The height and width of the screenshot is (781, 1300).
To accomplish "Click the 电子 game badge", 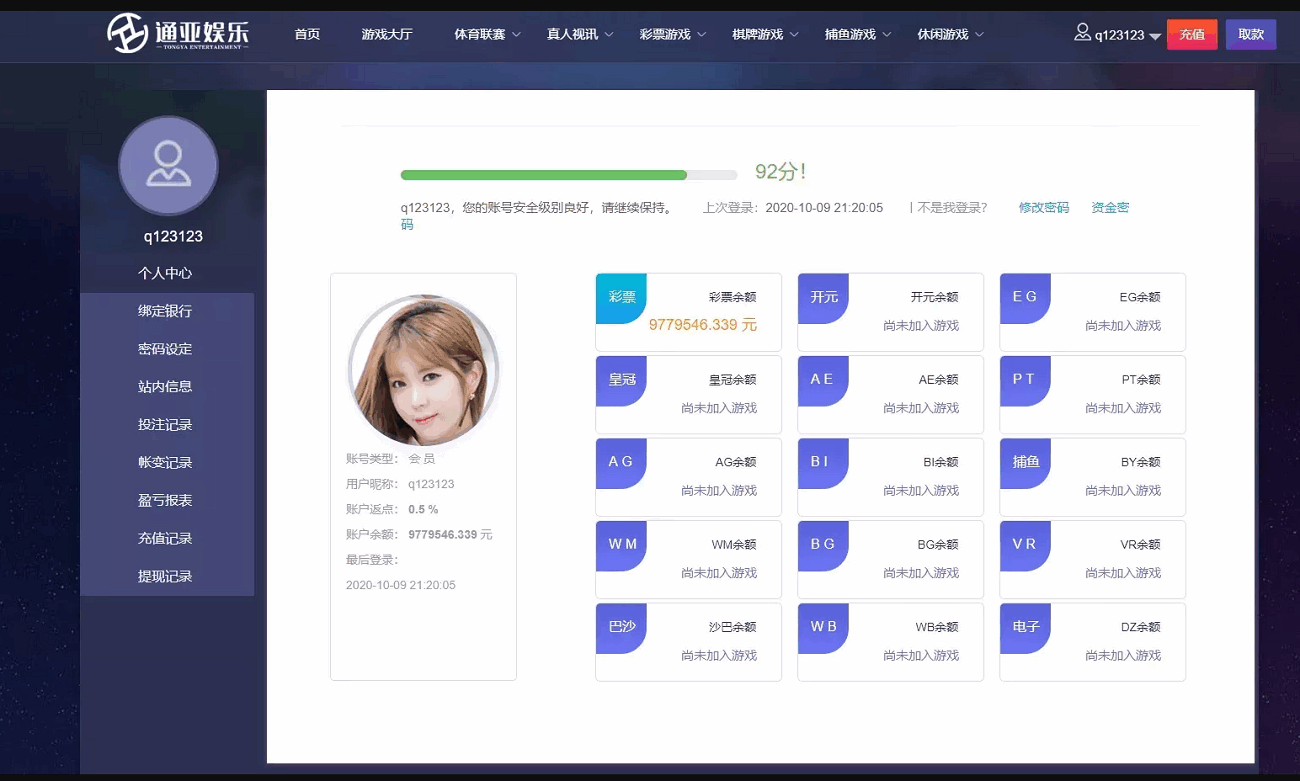I will [1025, 627].
